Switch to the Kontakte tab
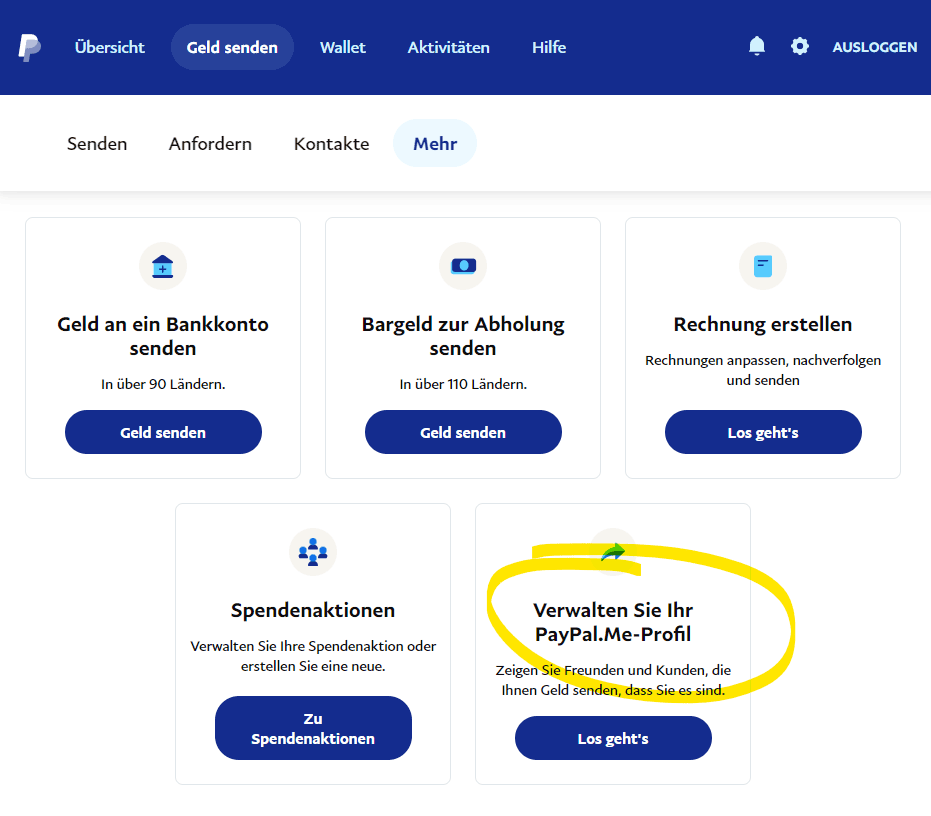 [x=331, y=144]
